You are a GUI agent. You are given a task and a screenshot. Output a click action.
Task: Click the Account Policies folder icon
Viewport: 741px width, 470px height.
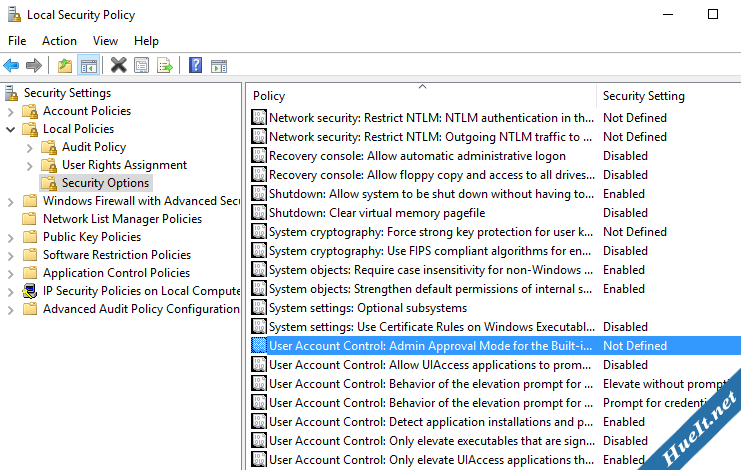(x=30, y=111)
